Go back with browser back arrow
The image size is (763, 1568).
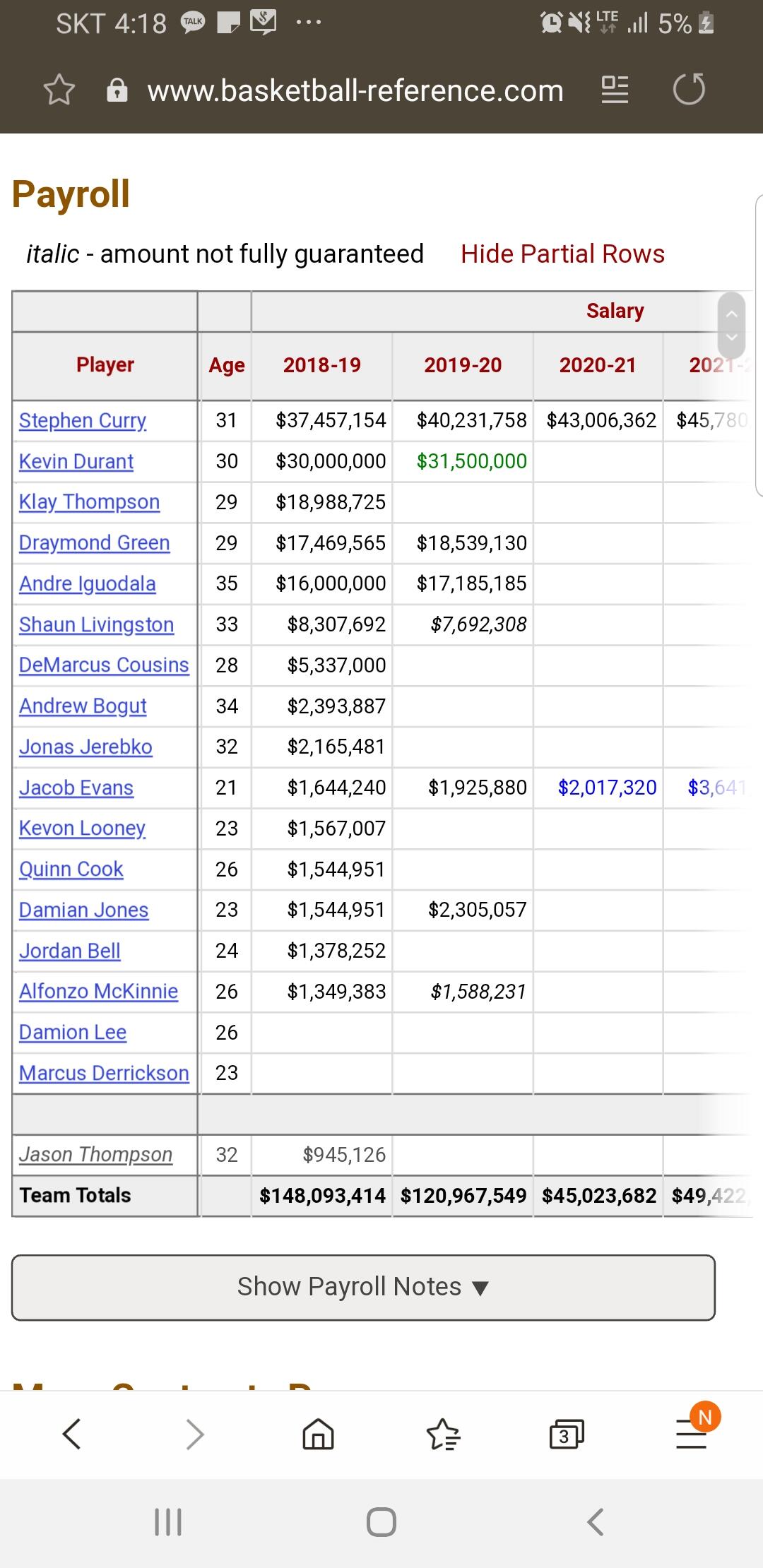[72, 1434]
